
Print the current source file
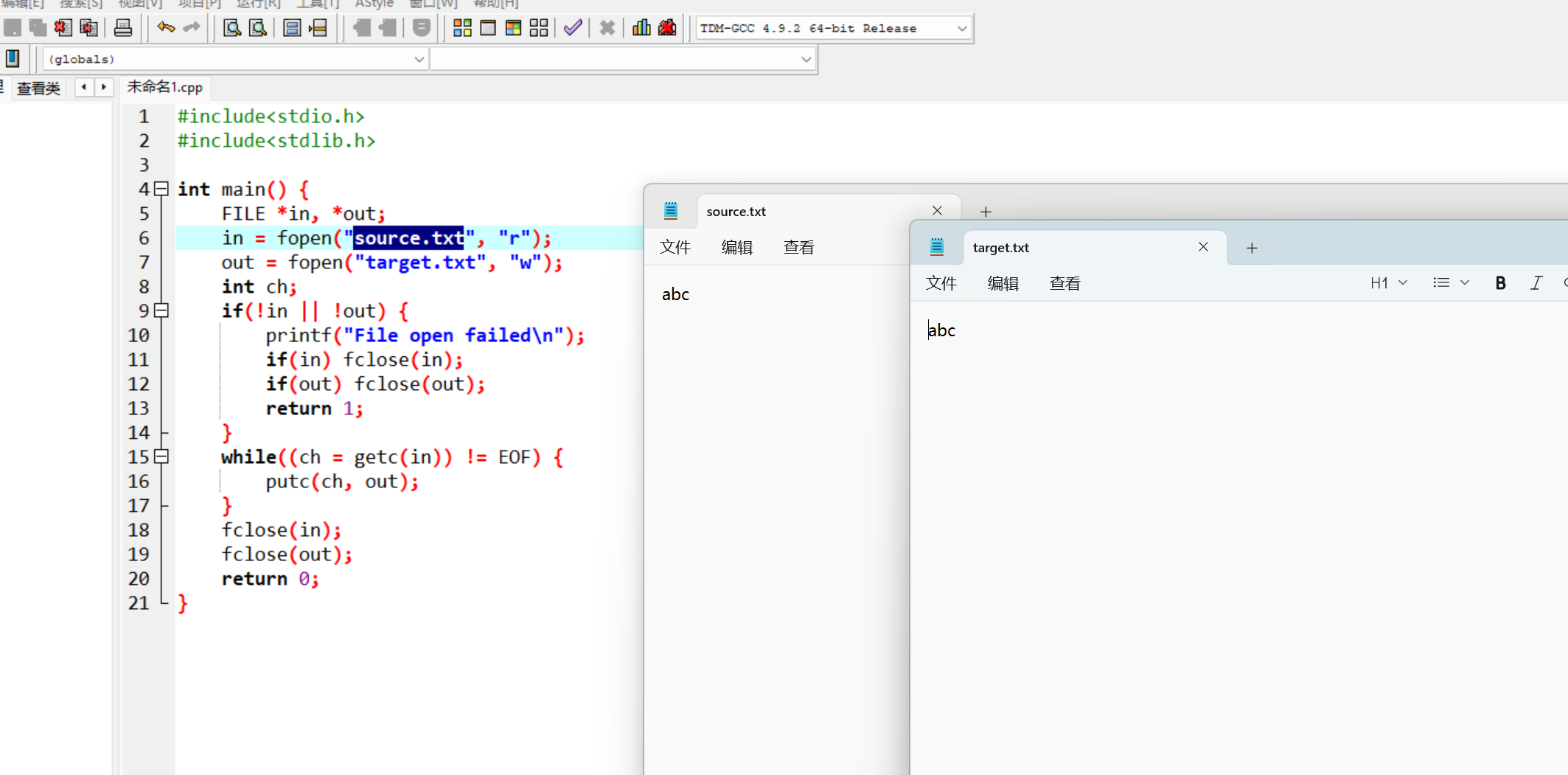[x=123, y=28]
